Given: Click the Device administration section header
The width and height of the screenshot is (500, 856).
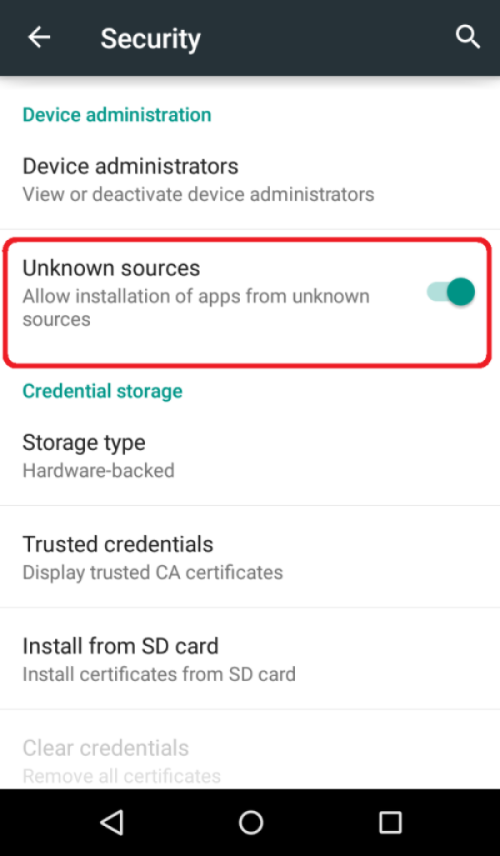Looking at the screenshot, I should 117,115.
